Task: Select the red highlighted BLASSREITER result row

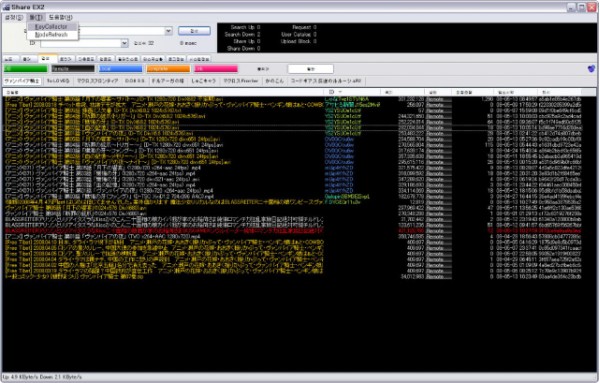Action: point(293,231)
